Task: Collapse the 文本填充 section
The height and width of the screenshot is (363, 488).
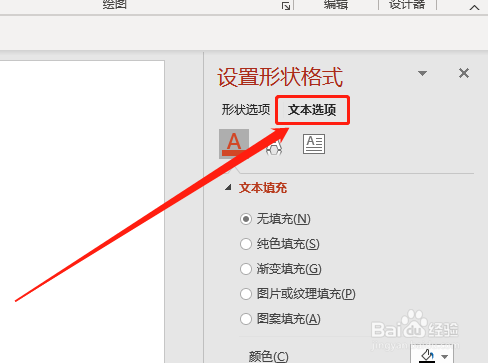Action: [228, 188]
